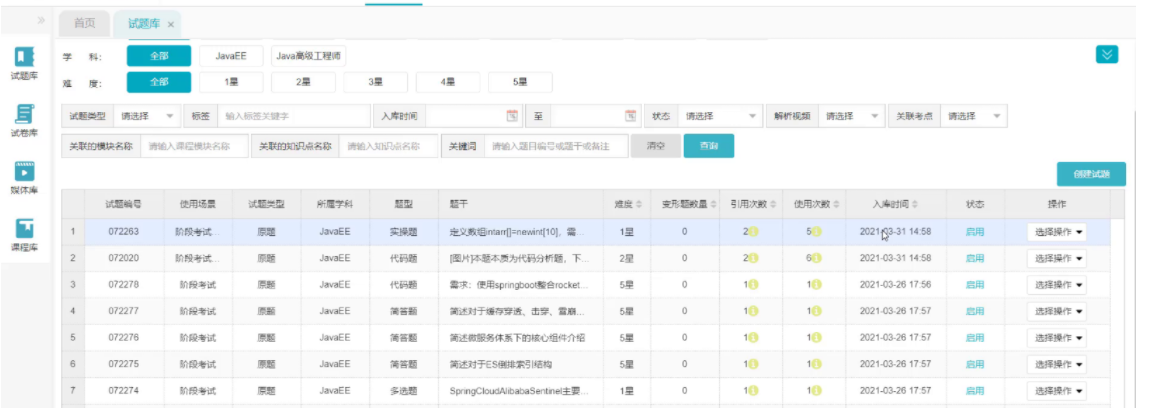Viewport: 1150px width, 415px height.
Task: Click info icon beside 引用次数 in row 072020
Action: point(752,258)
